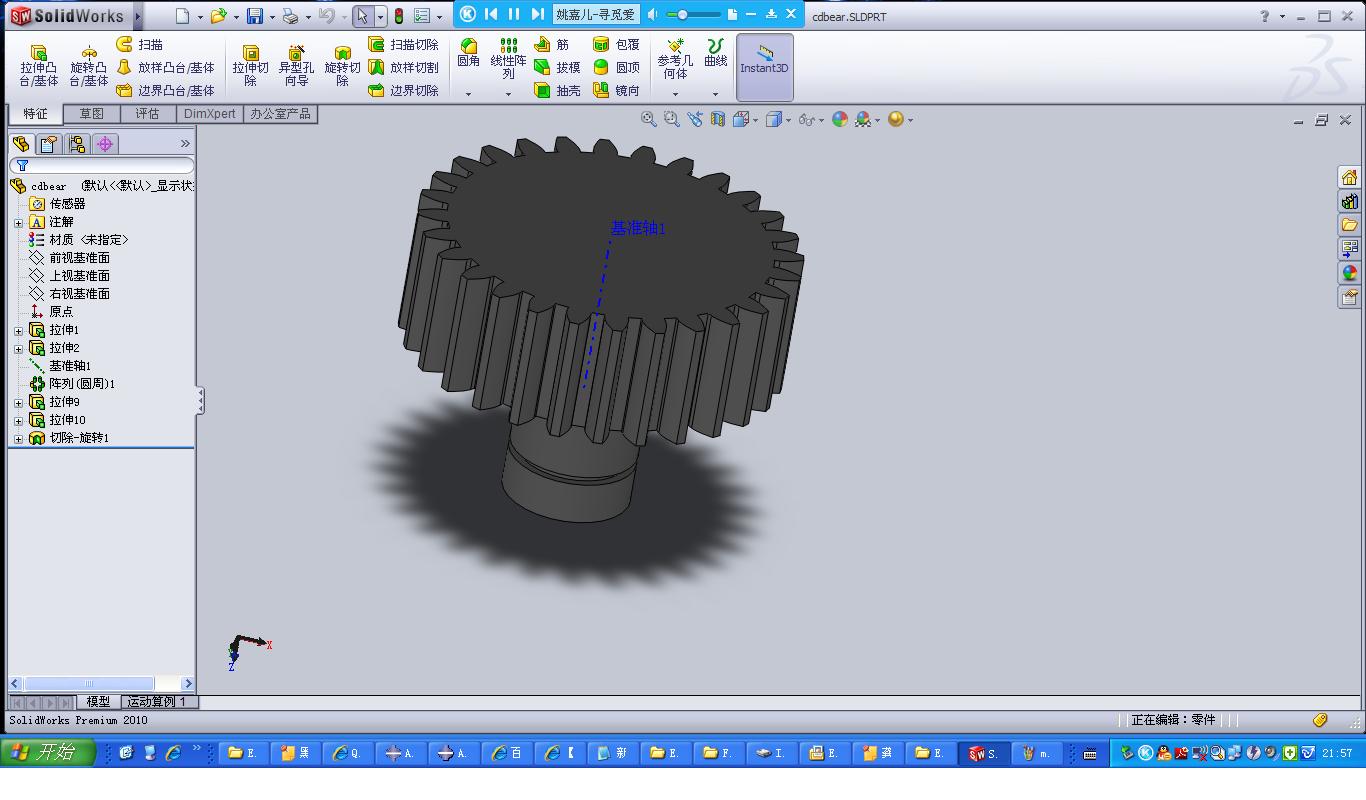
Task: Expand the 注解 annotations tree node
Action: pos(18,222)
